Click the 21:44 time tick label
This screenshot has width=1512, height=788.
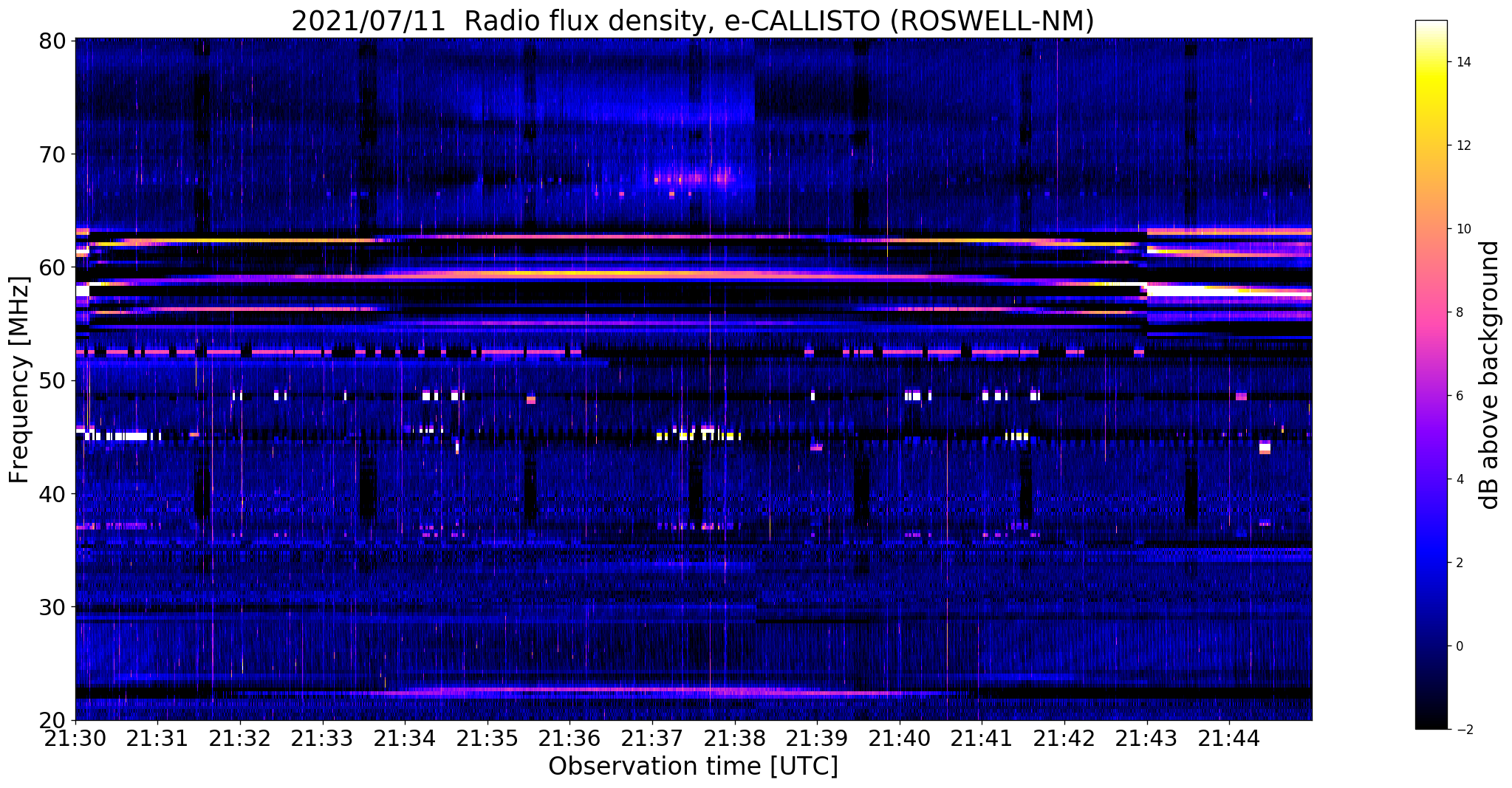tap(1230, 739)
